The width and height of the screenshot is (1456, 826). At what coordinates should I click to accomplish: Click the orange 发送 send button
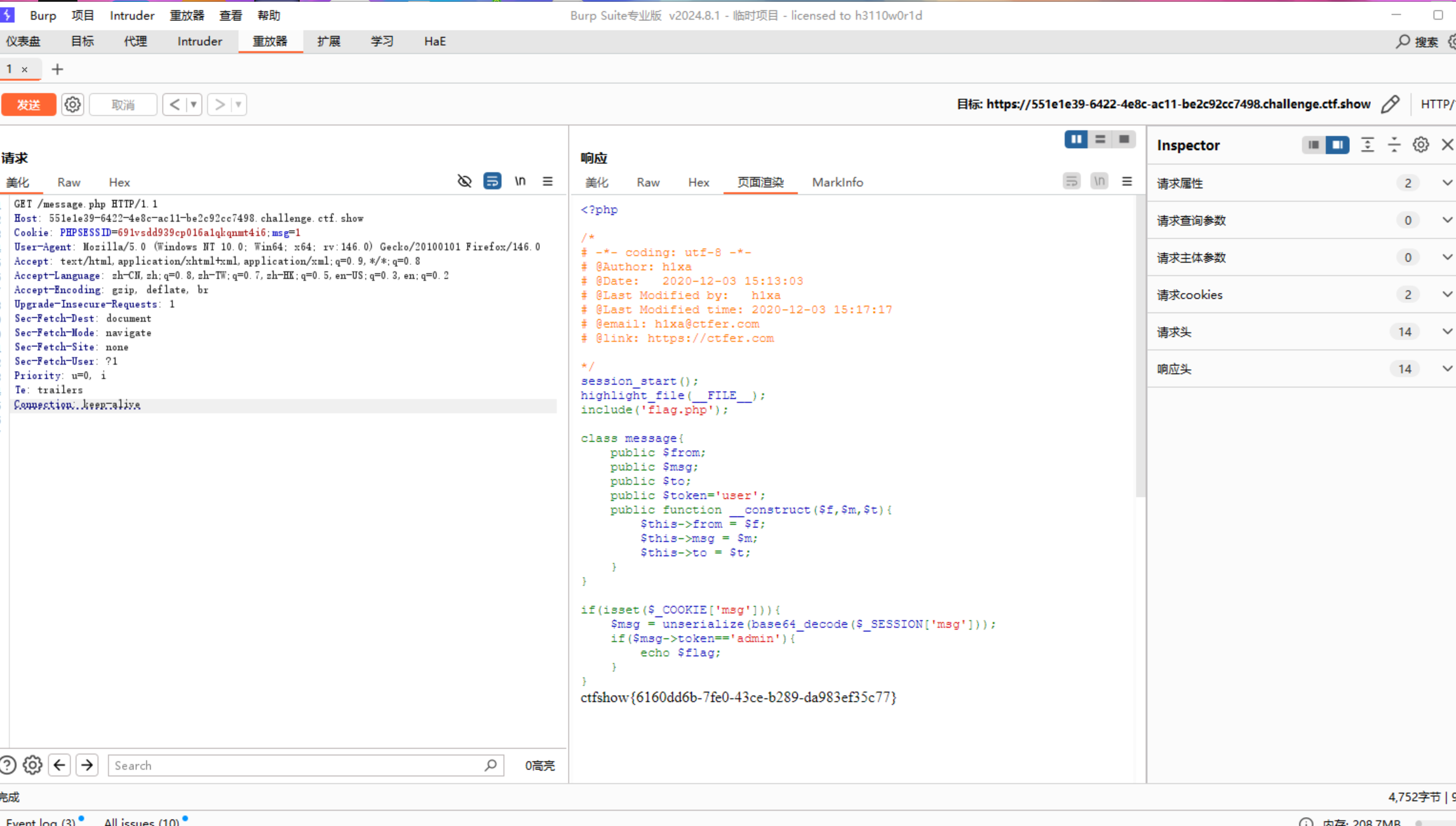(29, 105)
